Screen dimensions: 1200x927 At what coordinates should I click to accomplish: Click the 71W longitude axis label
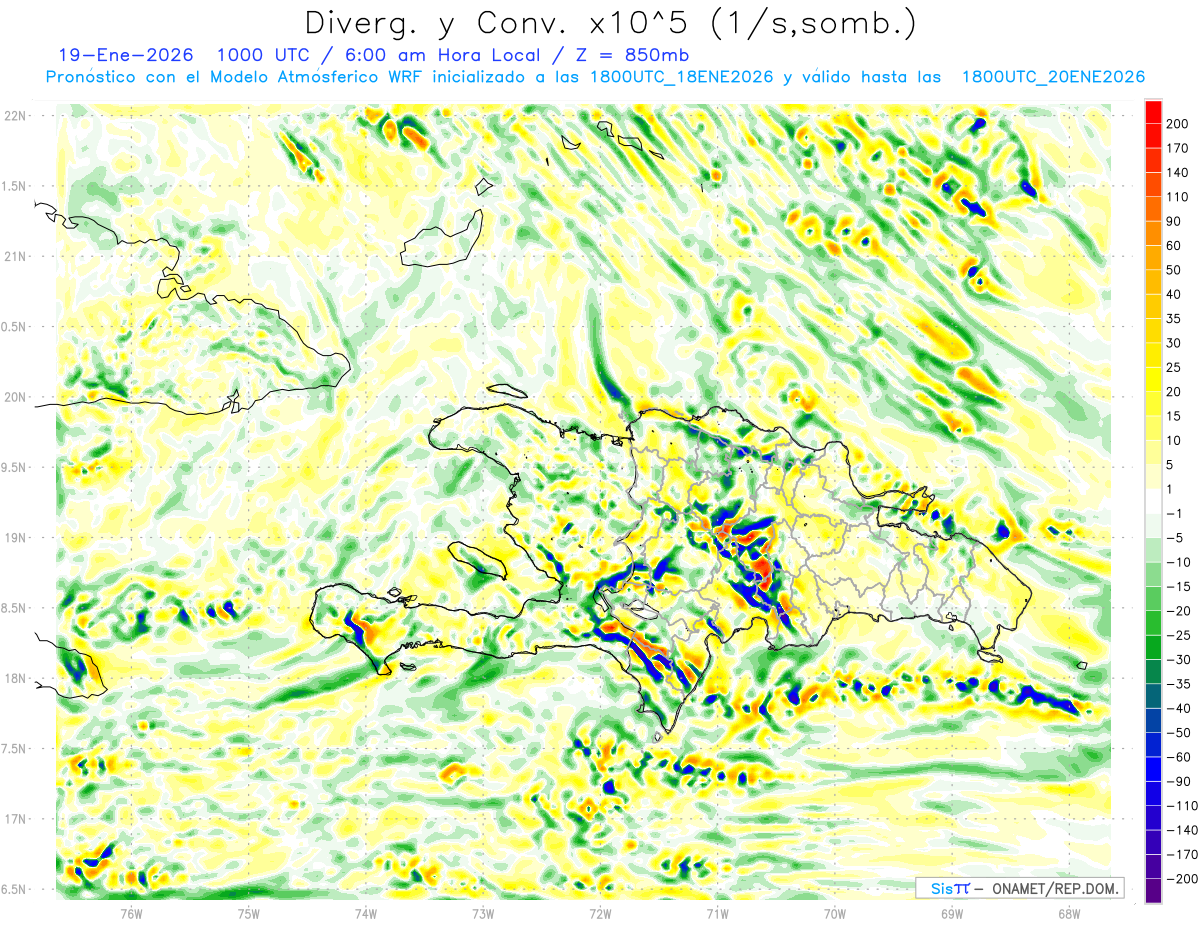717,913
